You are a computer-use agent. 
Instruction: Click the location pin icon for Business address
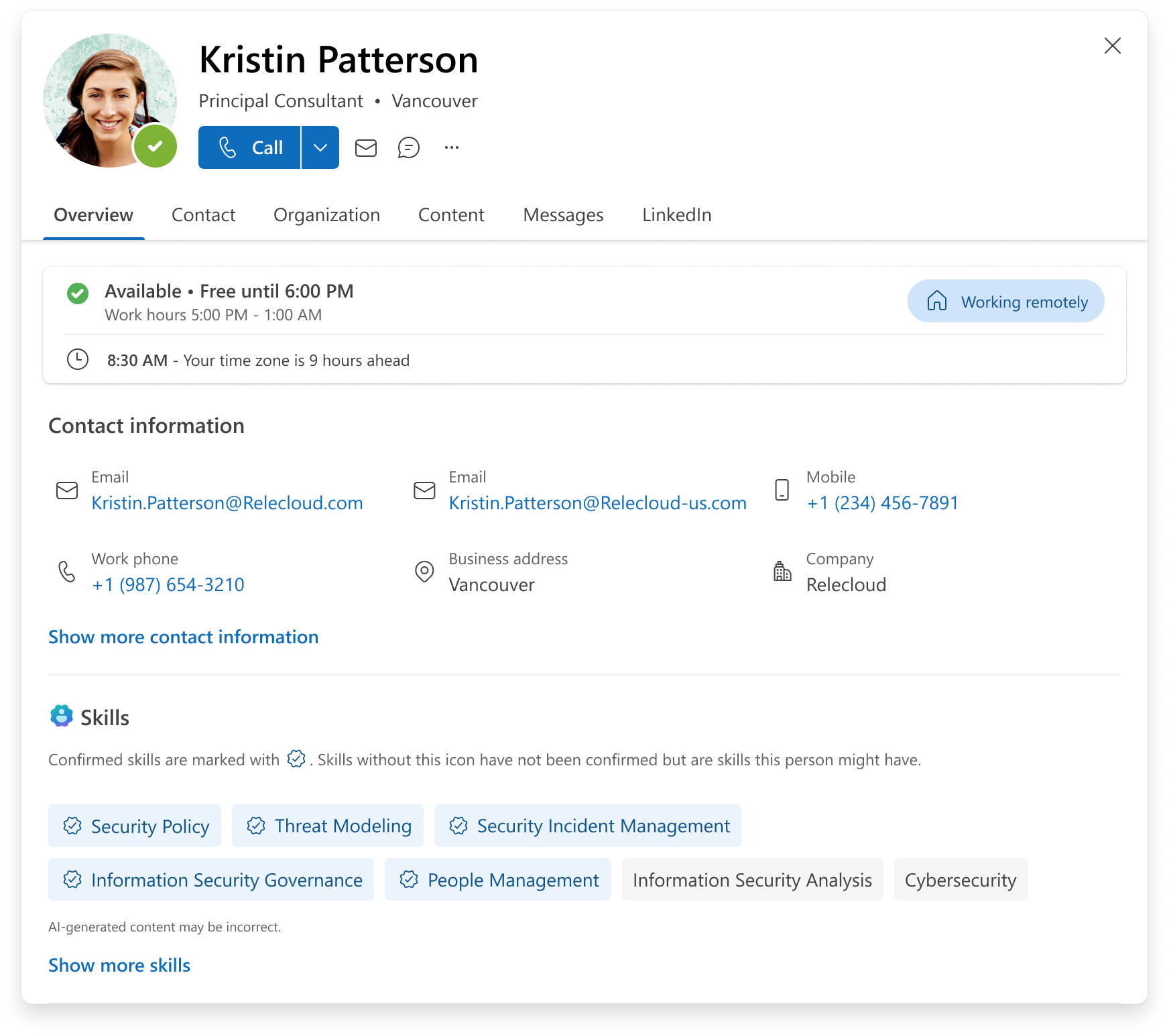coord(424,572)
